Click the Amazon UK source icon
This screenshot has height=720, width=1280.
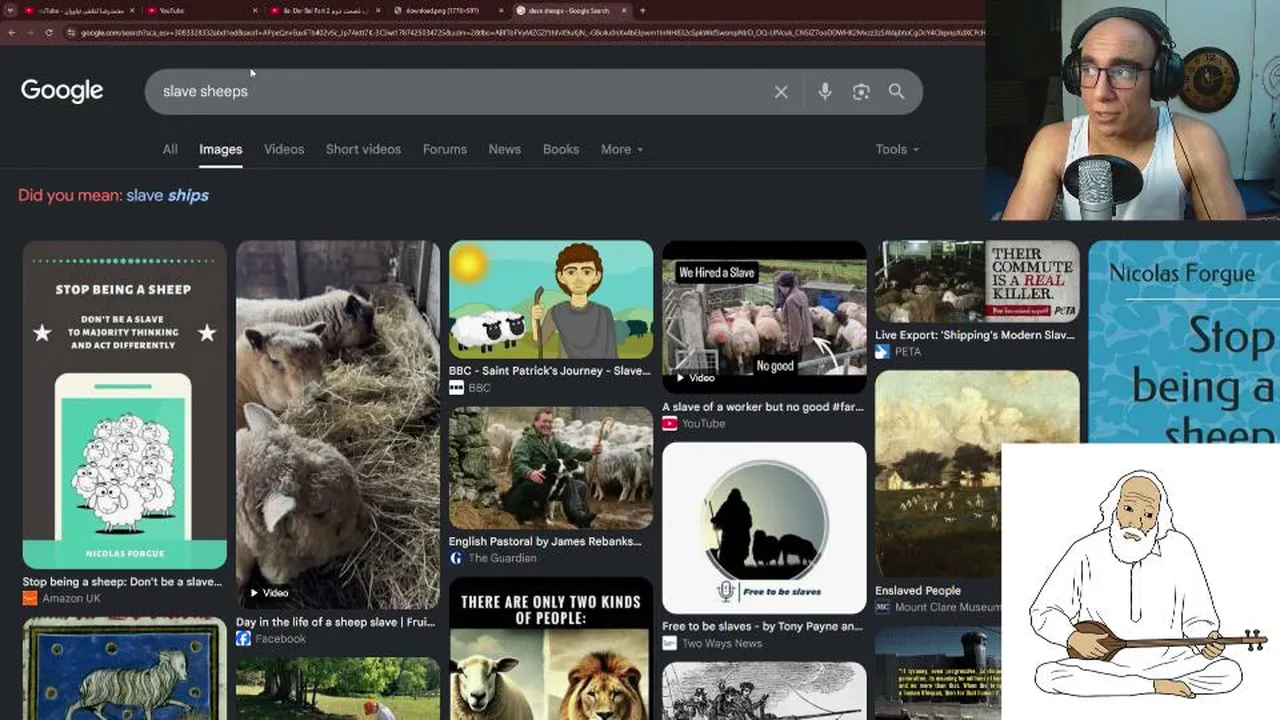click(x=30, y=598)
